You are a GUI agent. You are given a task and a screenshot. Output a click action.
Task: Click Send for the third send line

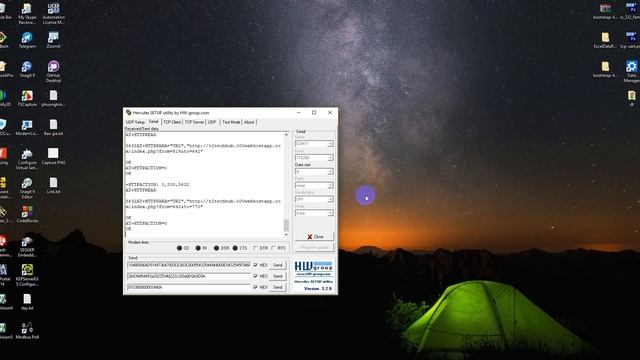pos(278,287)
